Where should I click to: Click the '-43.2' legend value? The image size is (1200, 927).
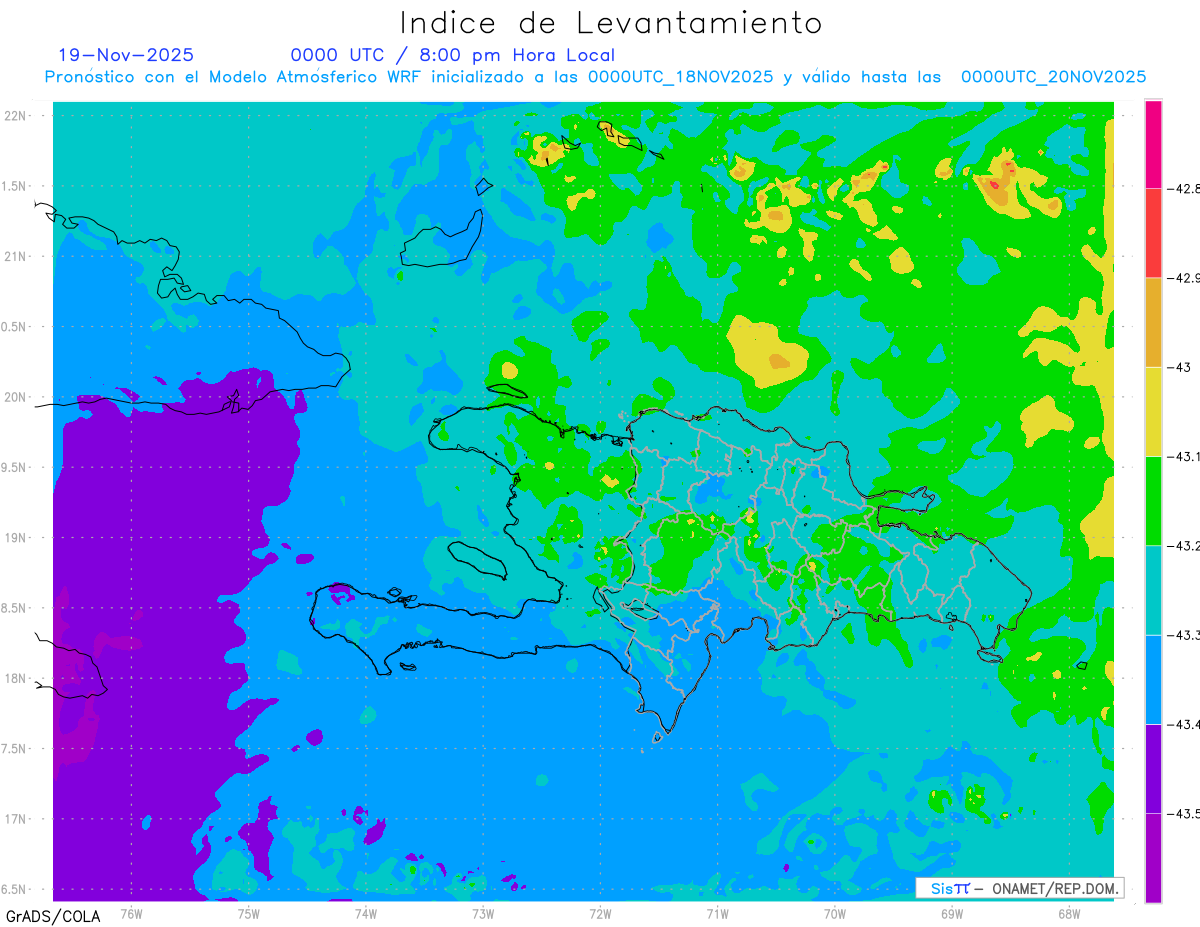click(1184, 545)
